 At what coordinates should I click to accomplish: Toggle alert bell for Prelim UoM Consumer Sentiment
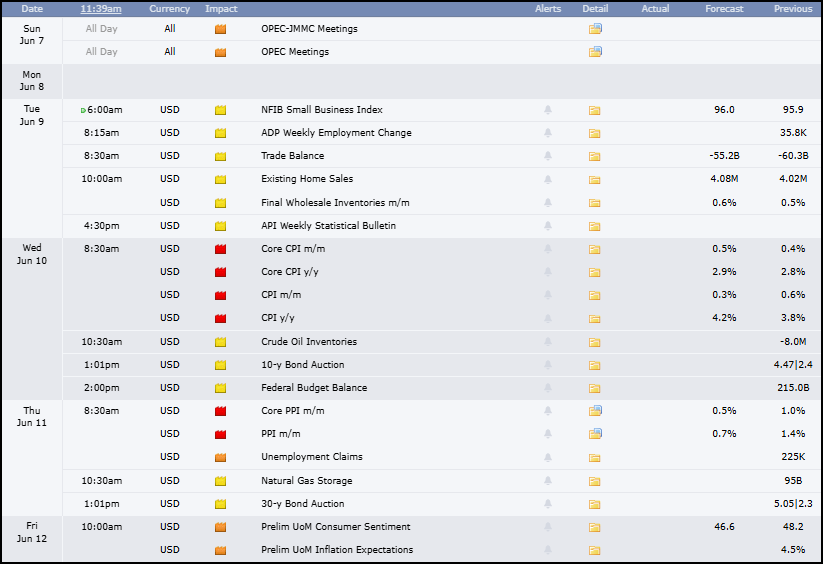pos(548,527)
